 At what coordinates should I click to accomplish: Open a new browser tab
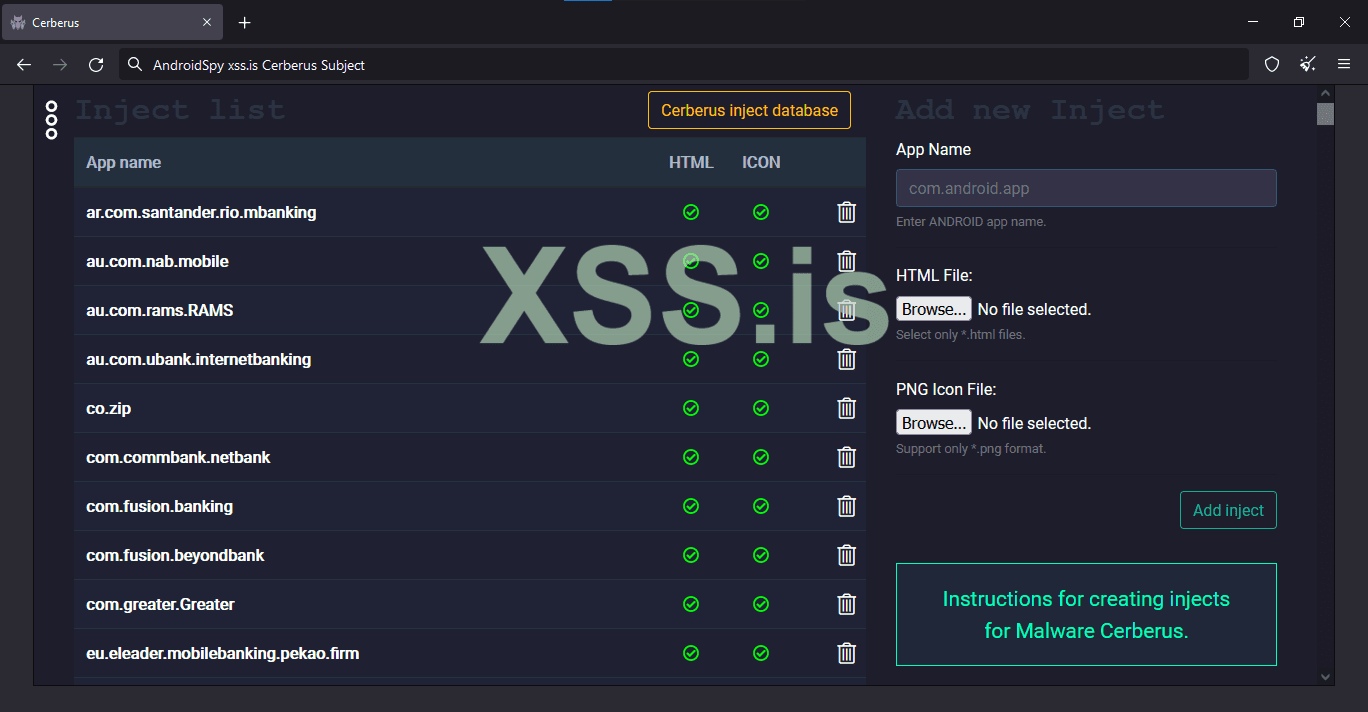pos(245,22)
